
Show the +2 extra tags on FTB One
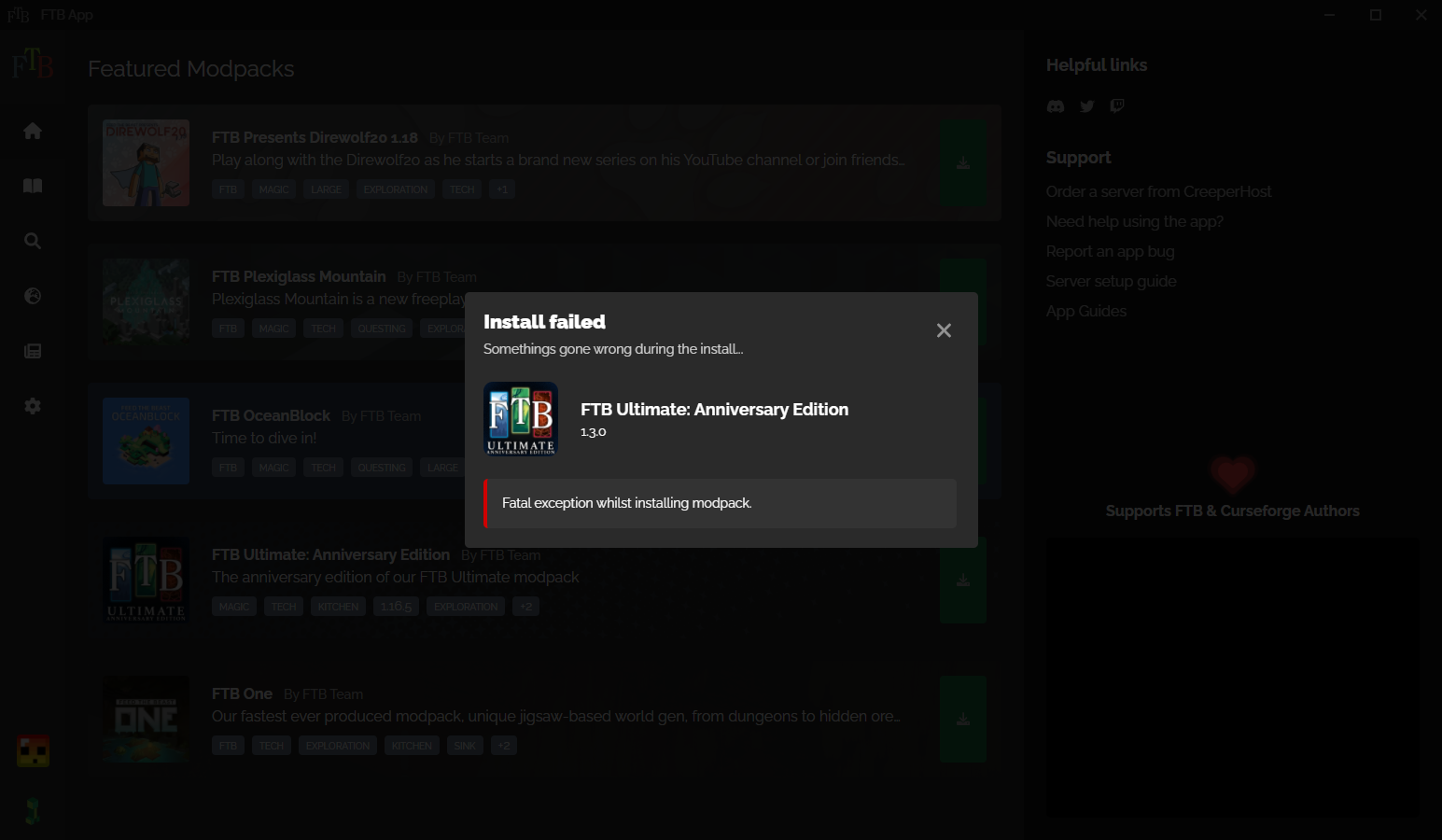[x=503, y=745]
